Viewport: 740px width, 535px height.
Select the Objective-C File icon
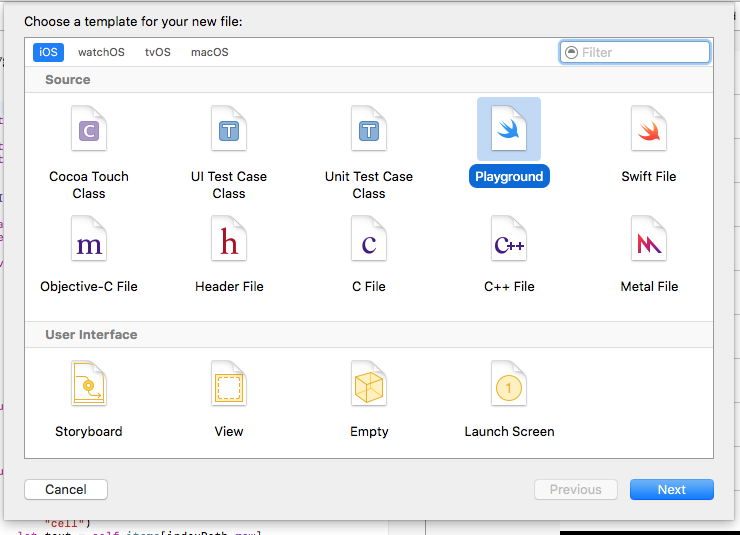(x=89, y=240)
